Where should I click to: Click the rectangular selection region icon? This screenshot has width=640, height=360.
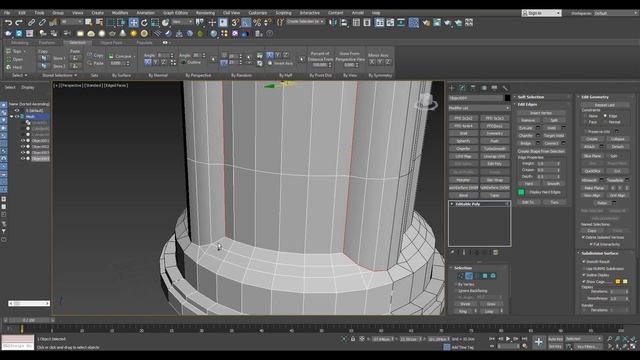point(110,22)
